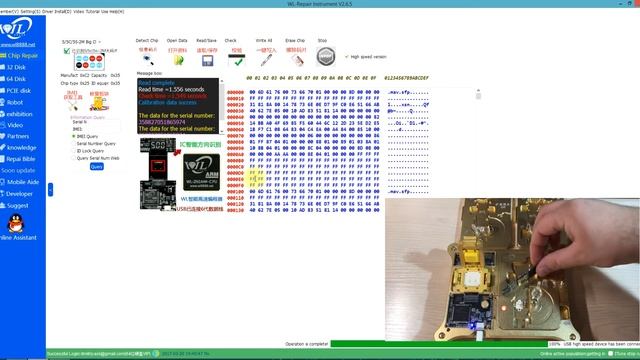Click the Soon update sidebar label

(x=18, y=171)
